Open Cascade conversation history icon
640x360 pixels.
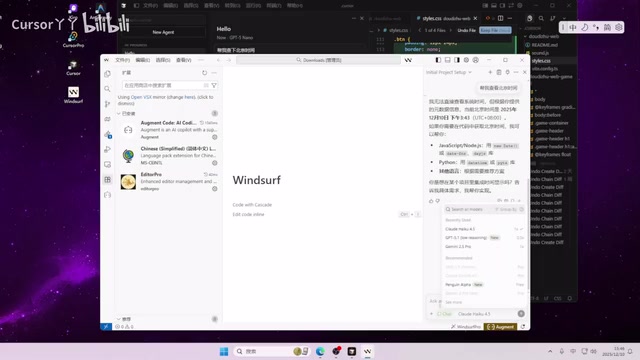click(499, 72)
